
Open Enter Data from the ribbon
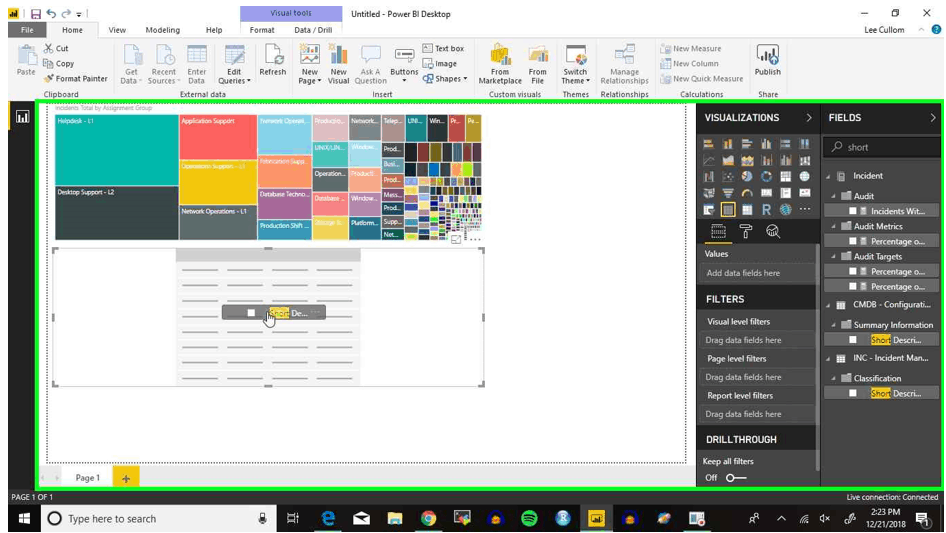(x=197, y=64)
